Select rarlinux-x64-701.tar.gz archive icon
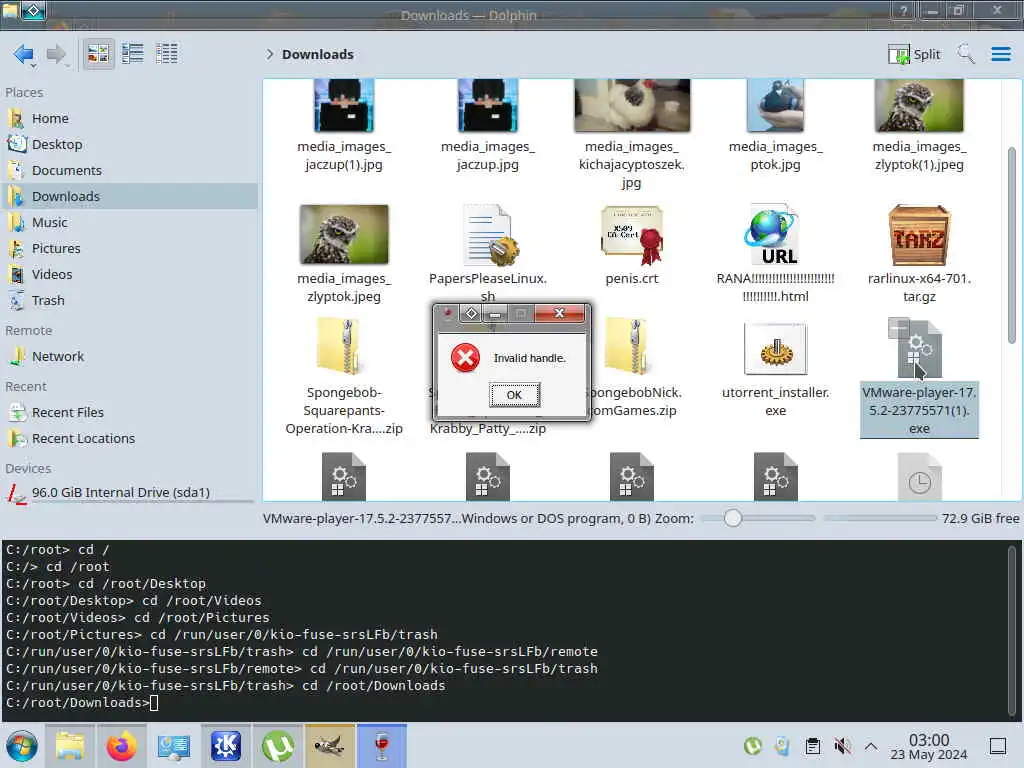1024x768 pixels. click(919, 234)
